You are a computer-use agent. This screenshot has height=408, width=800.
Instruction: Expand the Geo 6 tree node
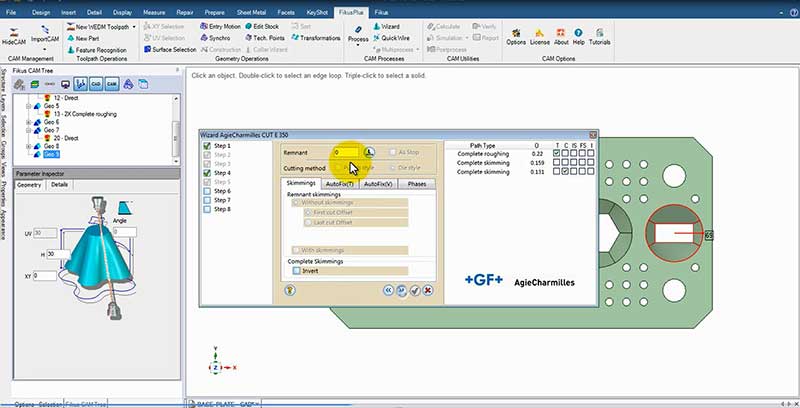[26, 122]
